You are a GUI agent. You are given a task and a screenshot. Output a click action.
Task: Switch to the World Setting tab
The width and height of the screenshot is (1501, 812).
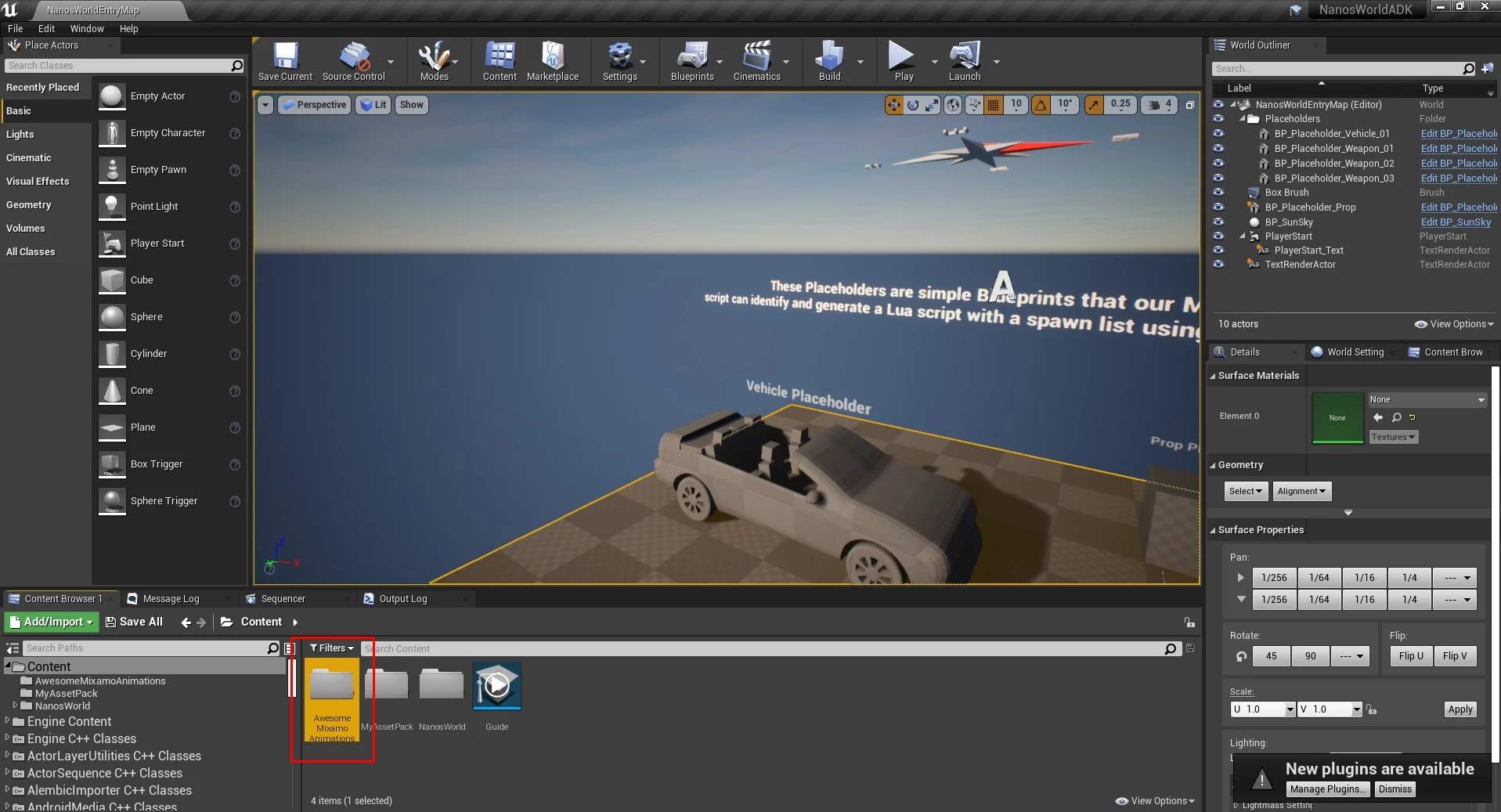click(x=1355, y=352)
